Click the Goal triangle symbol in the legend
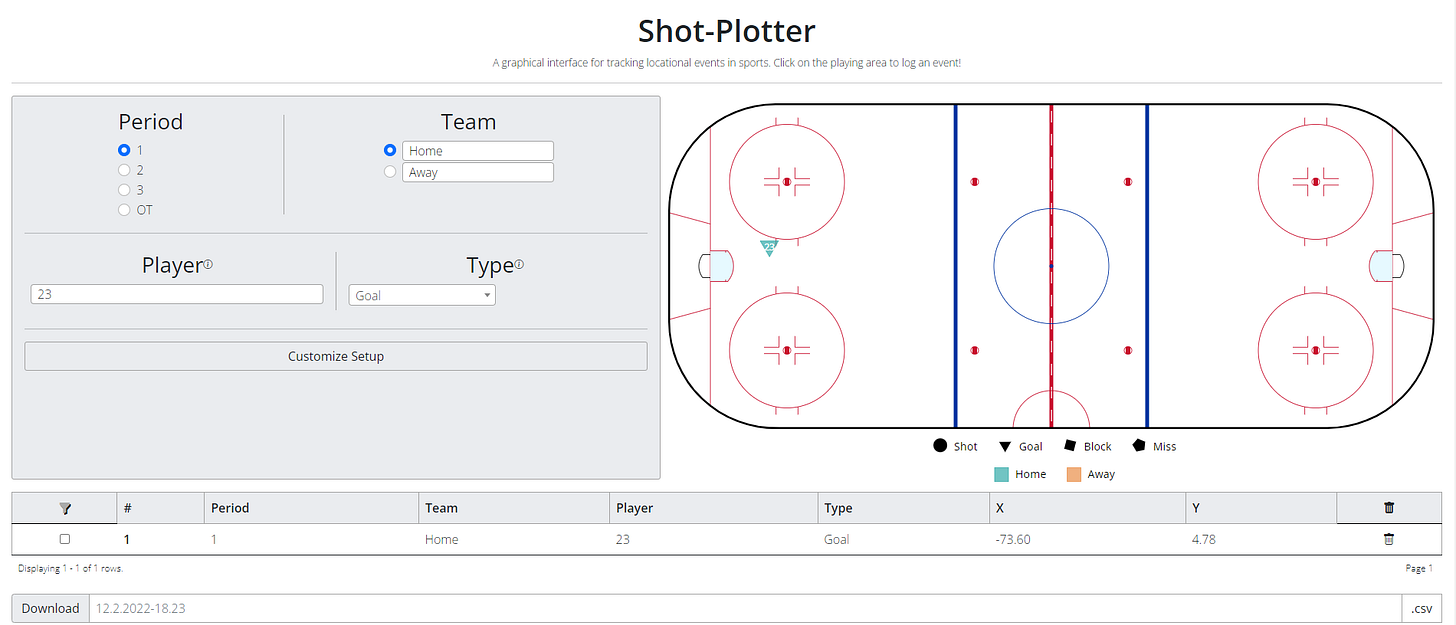This screenshot has width=1456, height=625. tap(1004, 445)
